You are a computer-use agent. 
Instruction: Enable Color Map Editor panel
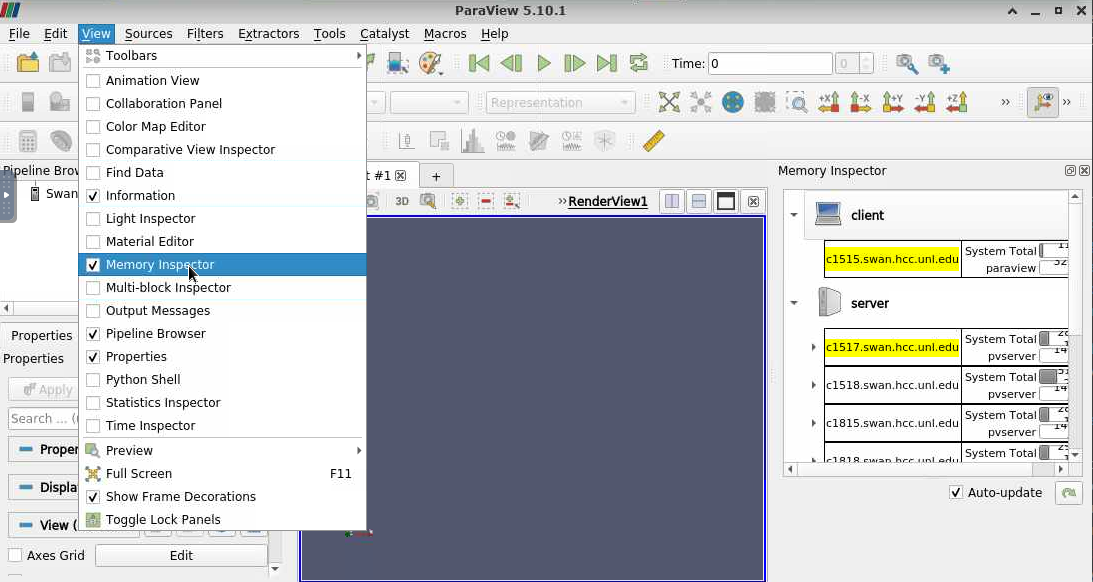(x=222, y=127)
